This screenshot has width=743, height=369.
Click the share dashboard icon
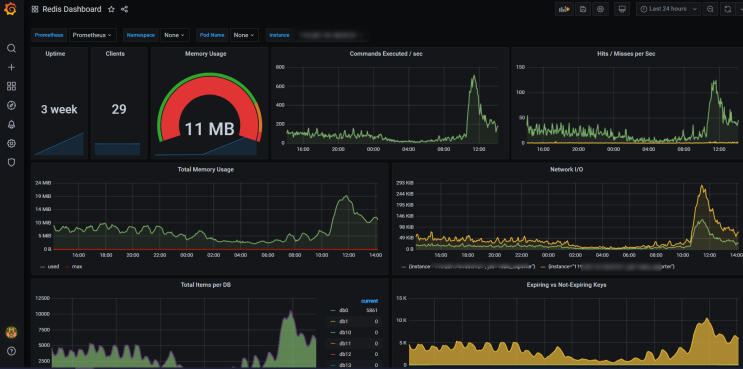tap(124, 9)
